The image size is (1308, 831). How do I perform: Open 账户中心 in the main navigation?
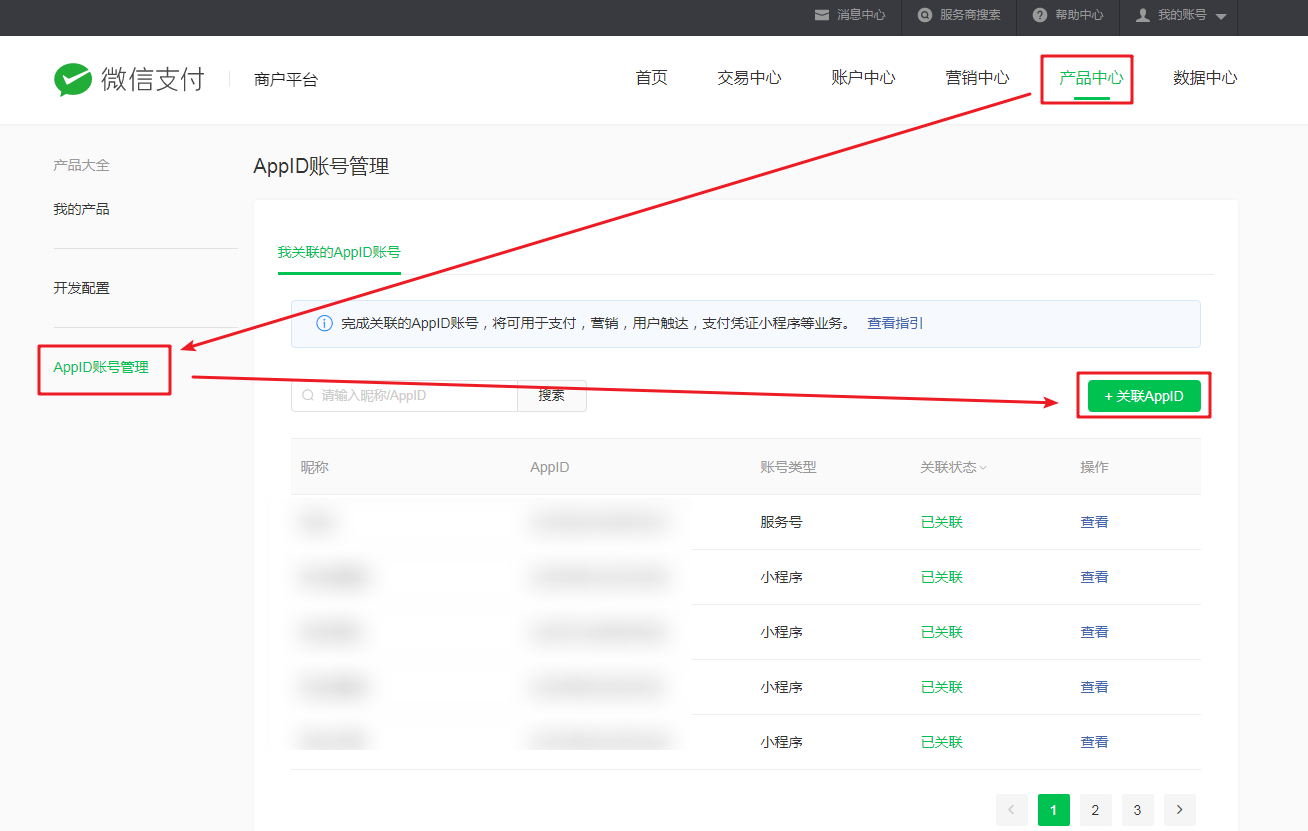click(x=863, y=78)
